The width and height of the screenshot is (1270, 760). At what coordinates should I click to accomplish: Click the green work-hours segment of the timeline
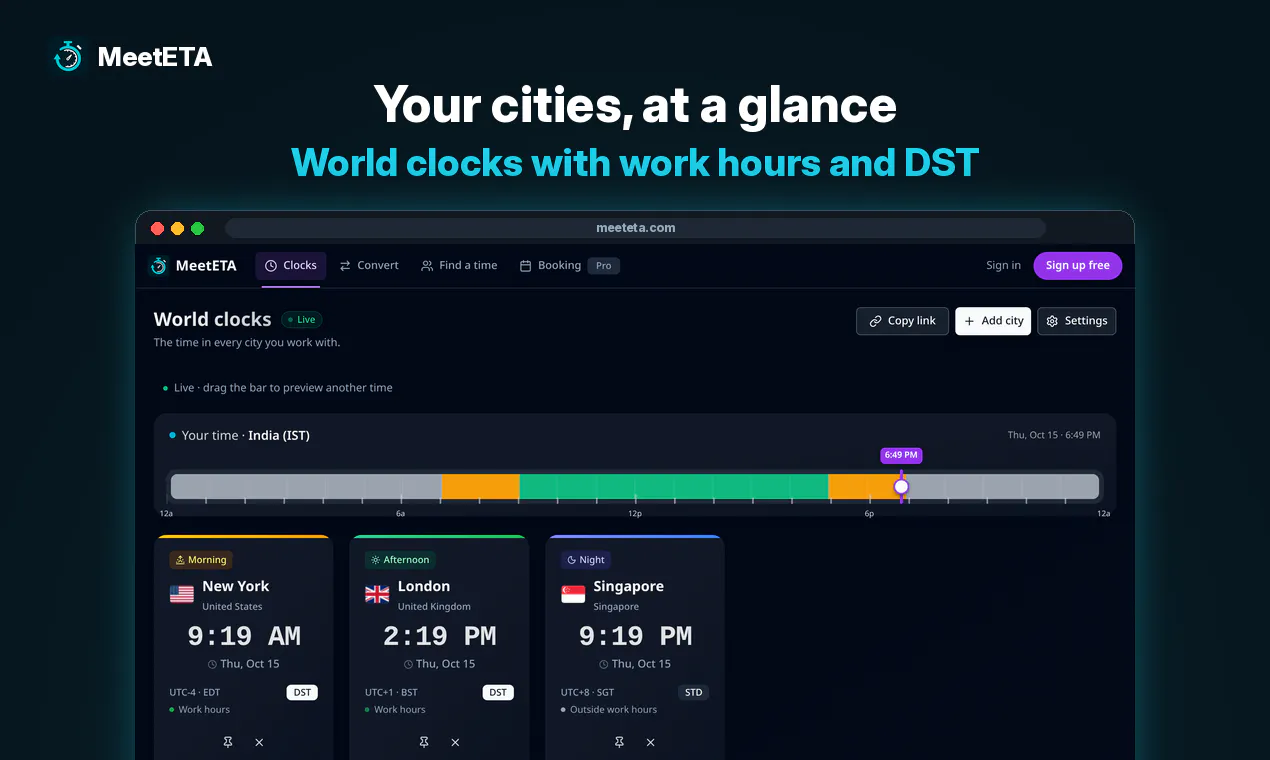[674, 486]
